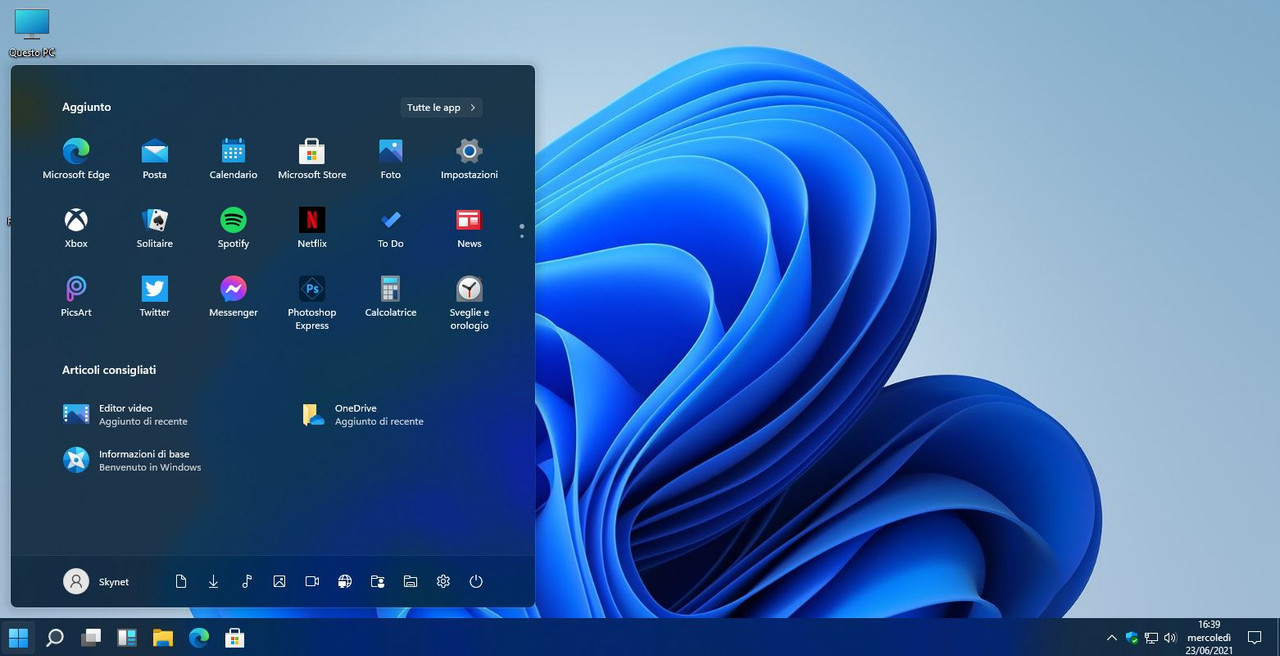The width and height of the screenshot is (1280, 656).
Task: Open Sveglie e orologio
Action: pos(469,303)
